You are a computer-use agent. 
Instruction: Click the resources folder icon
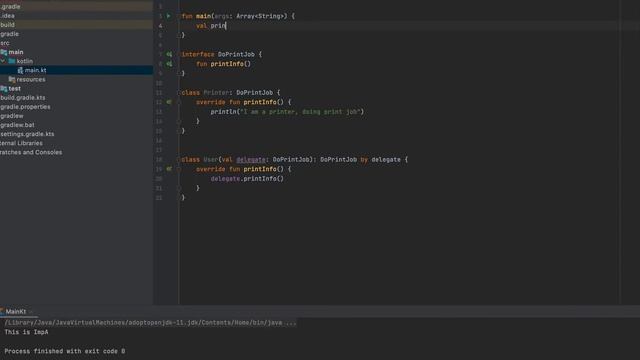12,80
